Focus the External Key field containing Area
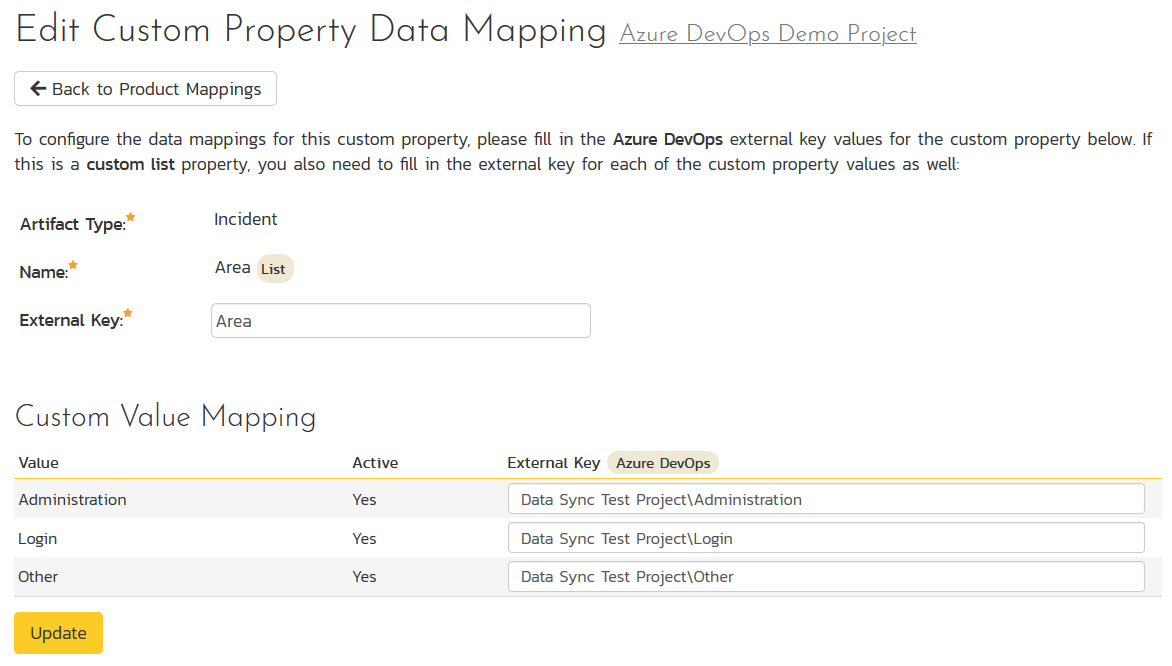This screenshot has height=666, width=1172. tap(400, 321)
